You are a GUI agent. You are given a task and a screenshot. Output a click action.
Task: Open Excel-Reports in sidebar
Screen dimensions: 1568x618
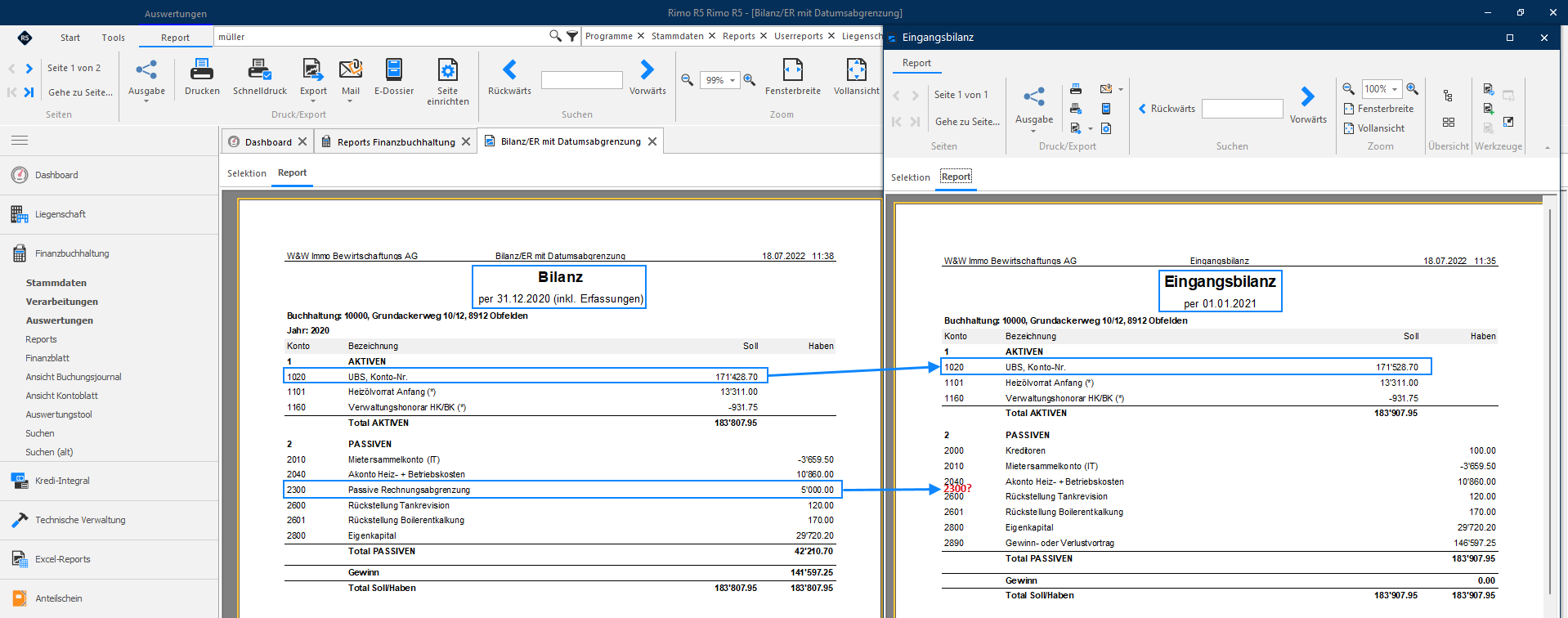[x=63, y=559]
